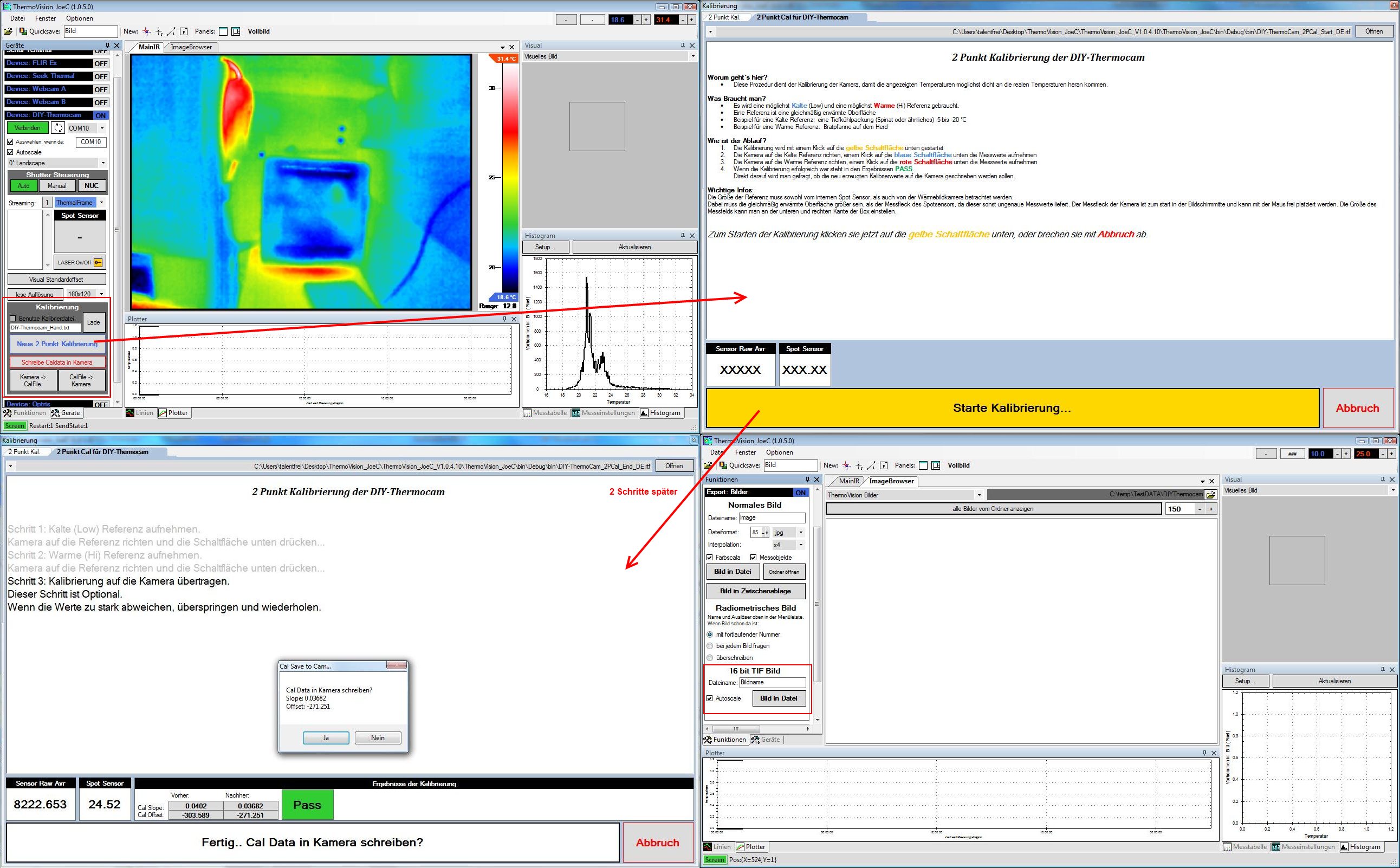This screenshot has width=1400, height=868.
Task: Expand the ThermalFrame streaming dropdown
Action: [x=102, y=203]
